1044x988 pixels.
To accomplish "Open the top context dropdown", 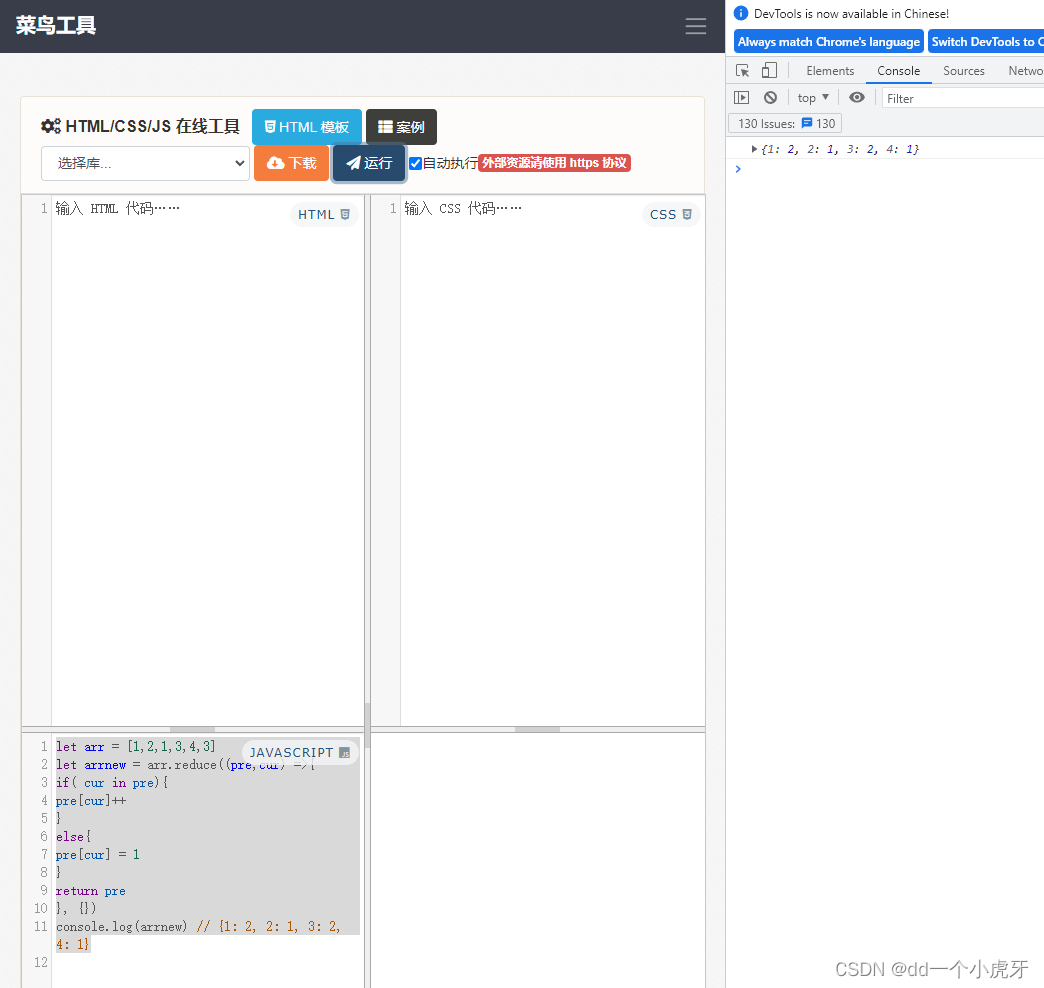I will [x=813, y=98].
